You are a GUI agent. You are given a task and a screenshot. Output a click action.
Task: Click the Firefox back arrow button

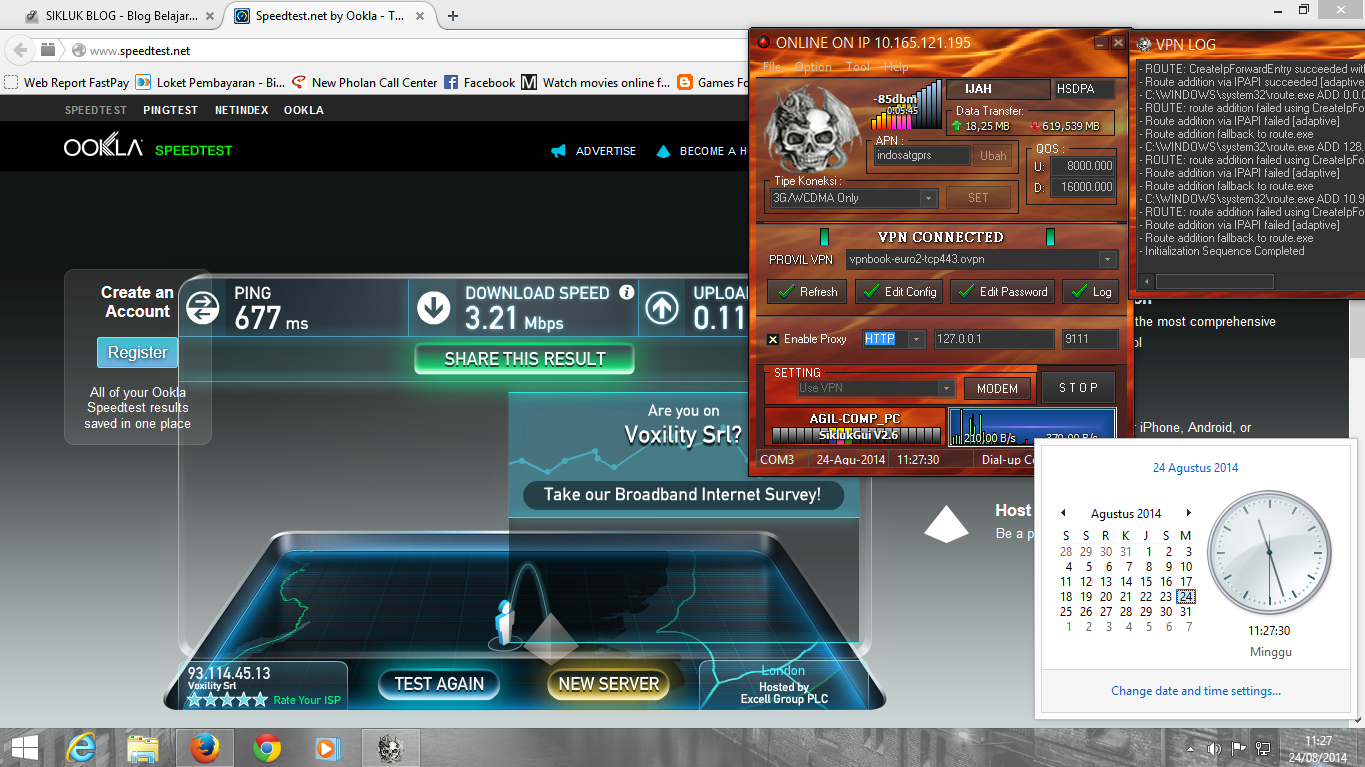pos(18,50)
